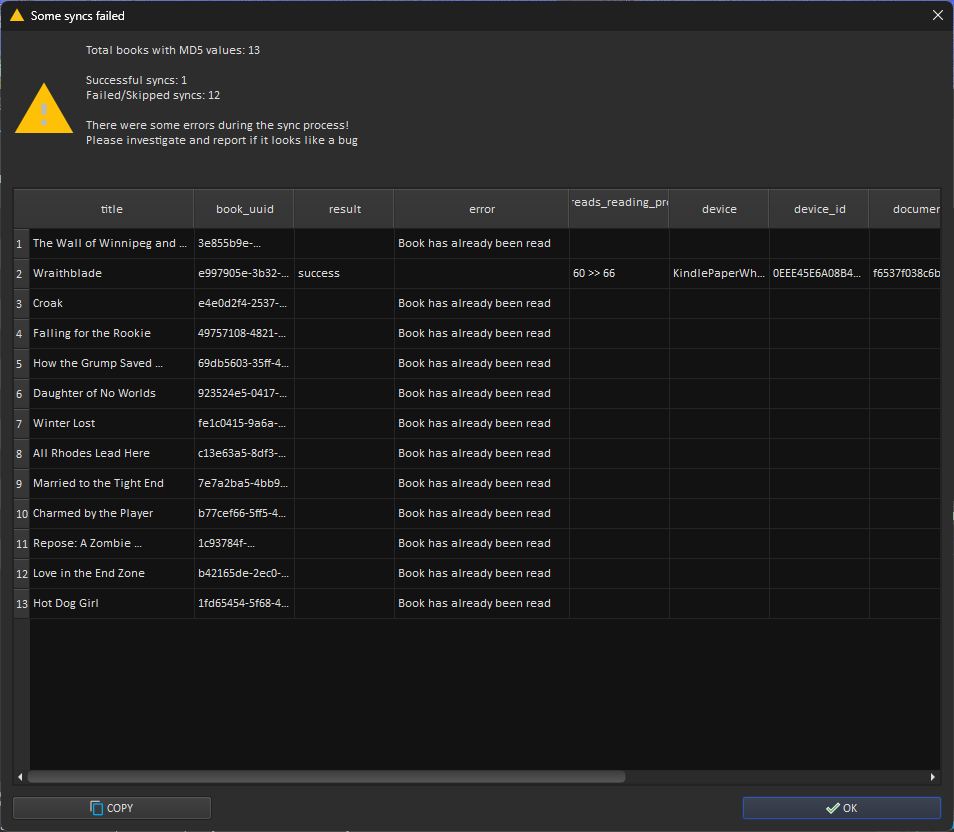The width and height of the screenshot is (954, 832).
Task: Click uuid cell 1fd65454-5f68-4...
Action: click(245, 603)
